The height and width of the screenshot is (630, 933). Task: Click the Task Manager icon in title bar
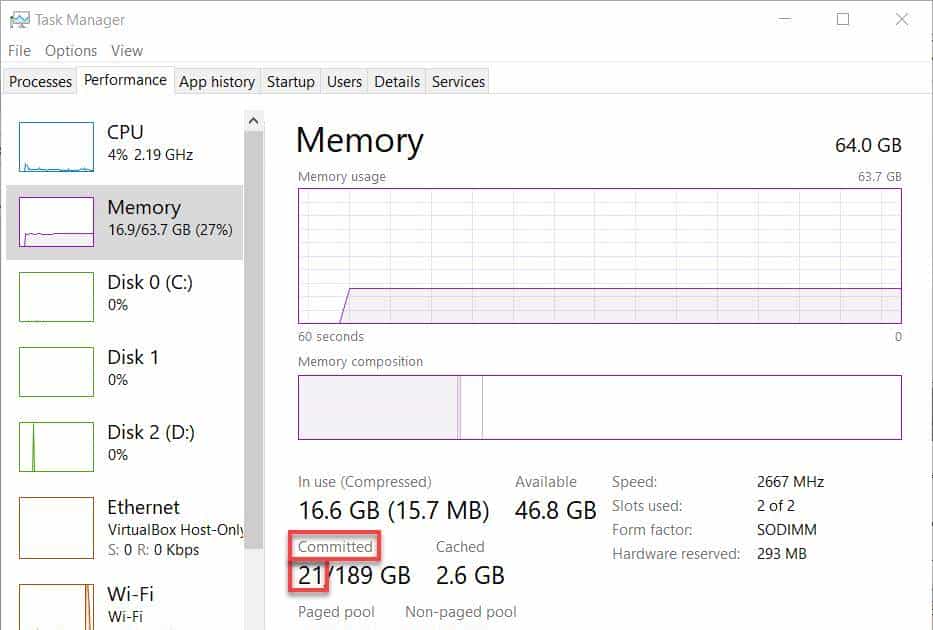tap(22, 18)
